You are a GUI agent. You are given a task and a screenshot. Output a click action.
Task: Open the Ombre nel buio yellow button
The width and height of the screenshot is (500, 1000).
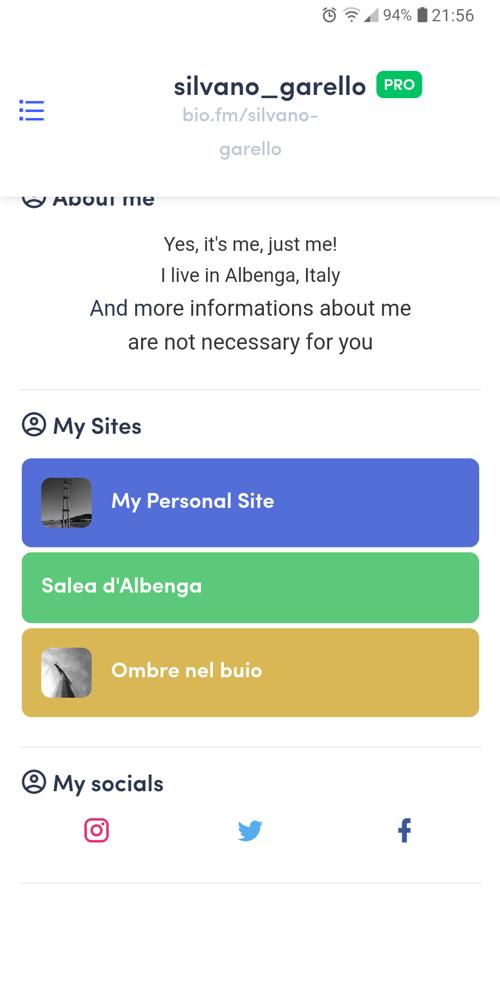coord(250,672)
